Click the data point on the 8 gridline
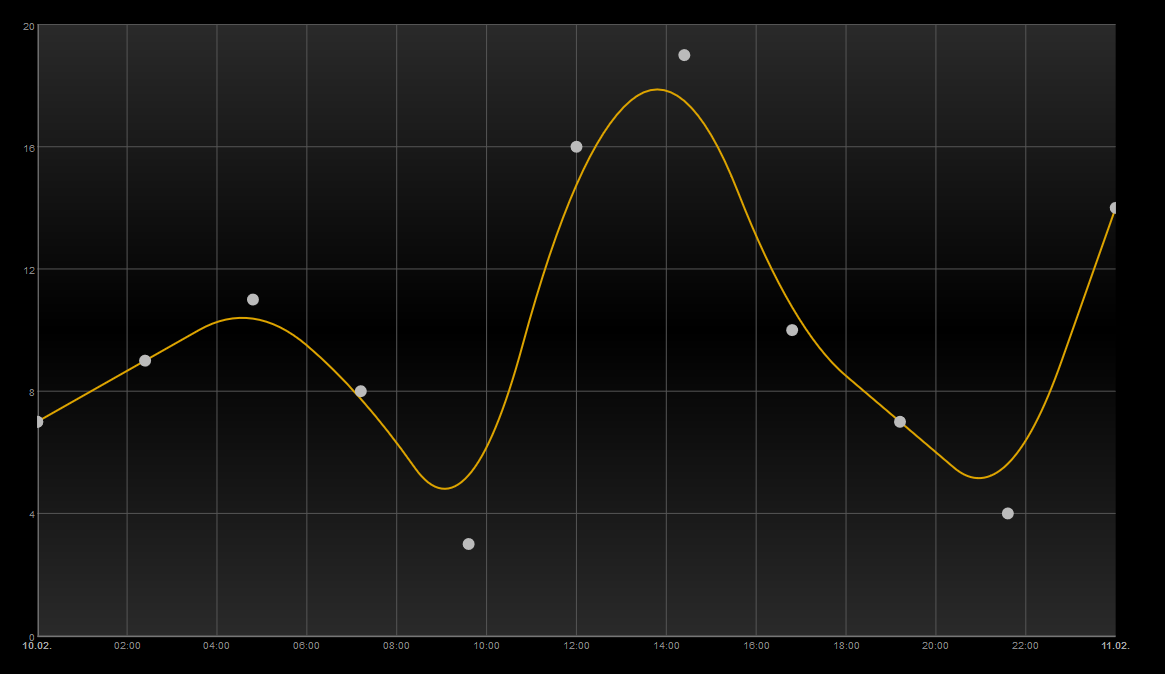Image resolution: width=1165 pixels, height=674 pixels. tap(360, 392)
